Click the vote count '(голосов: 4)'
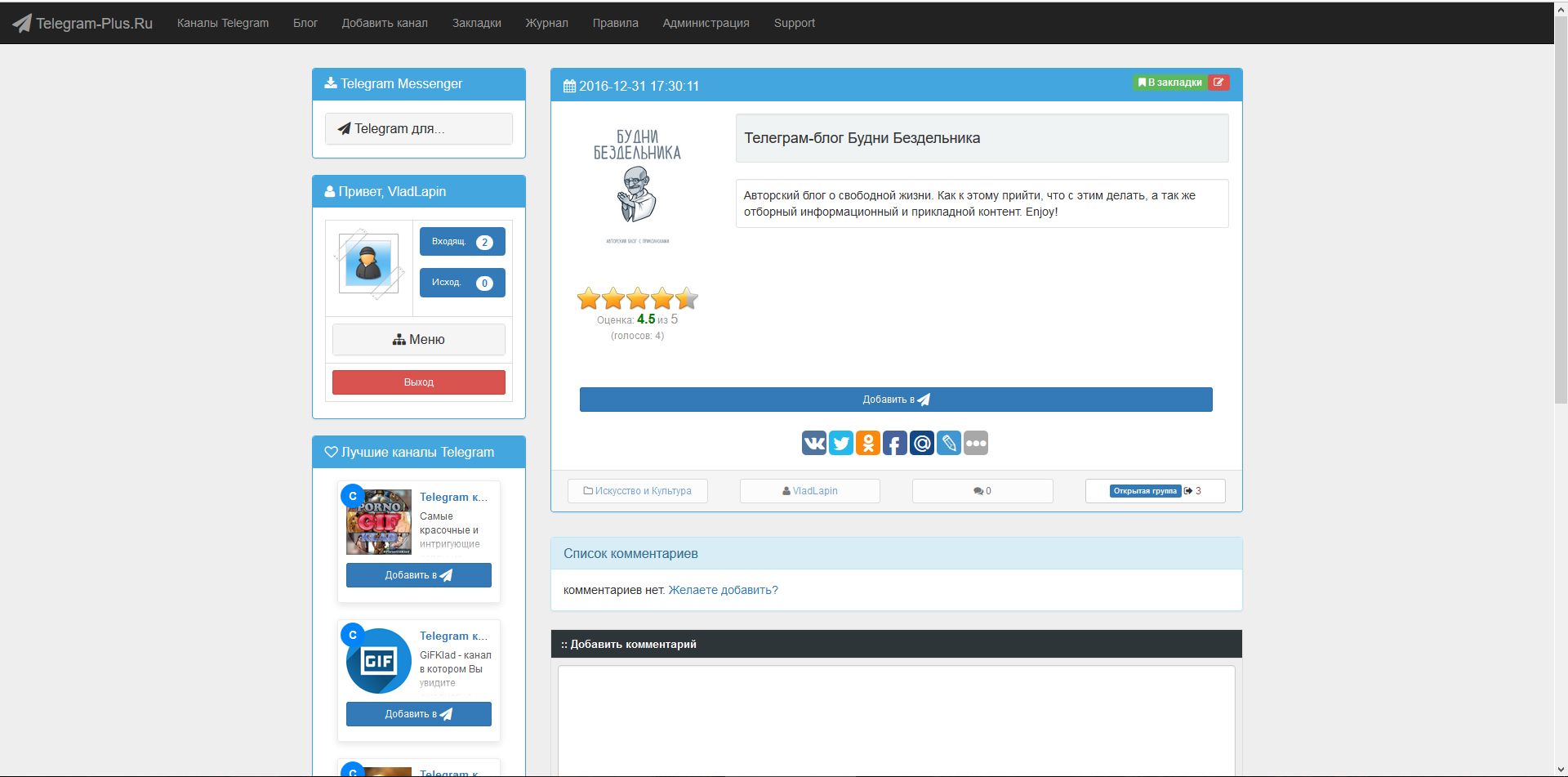Screen dimensions: 1568x777 [637, 336]
